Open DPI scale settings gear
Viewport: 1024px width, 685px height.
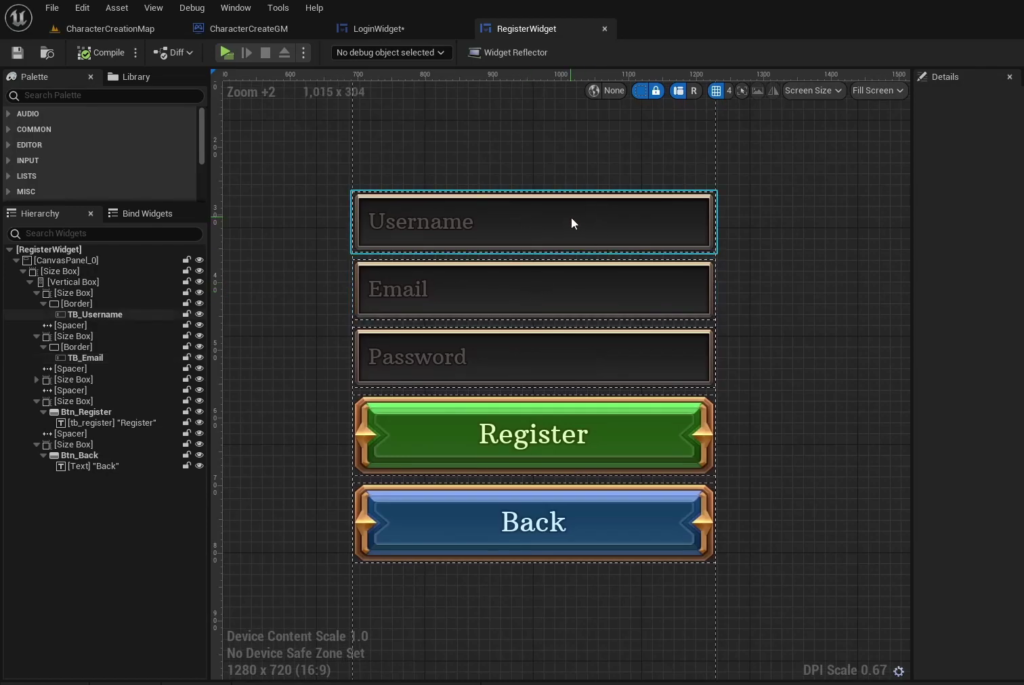tap(899, 671)
